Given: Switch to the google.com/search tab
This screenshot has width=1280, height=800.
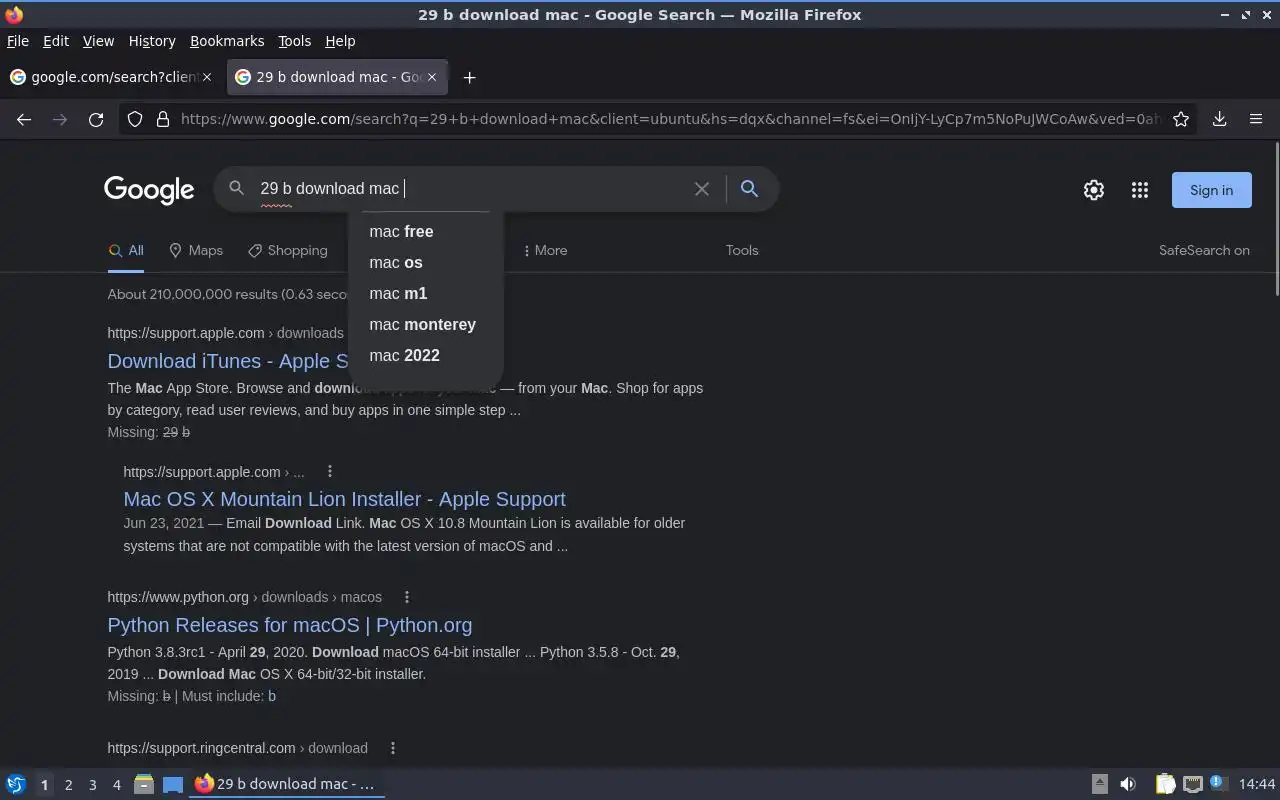Looking at the screenshot, I should coord(111,77).
